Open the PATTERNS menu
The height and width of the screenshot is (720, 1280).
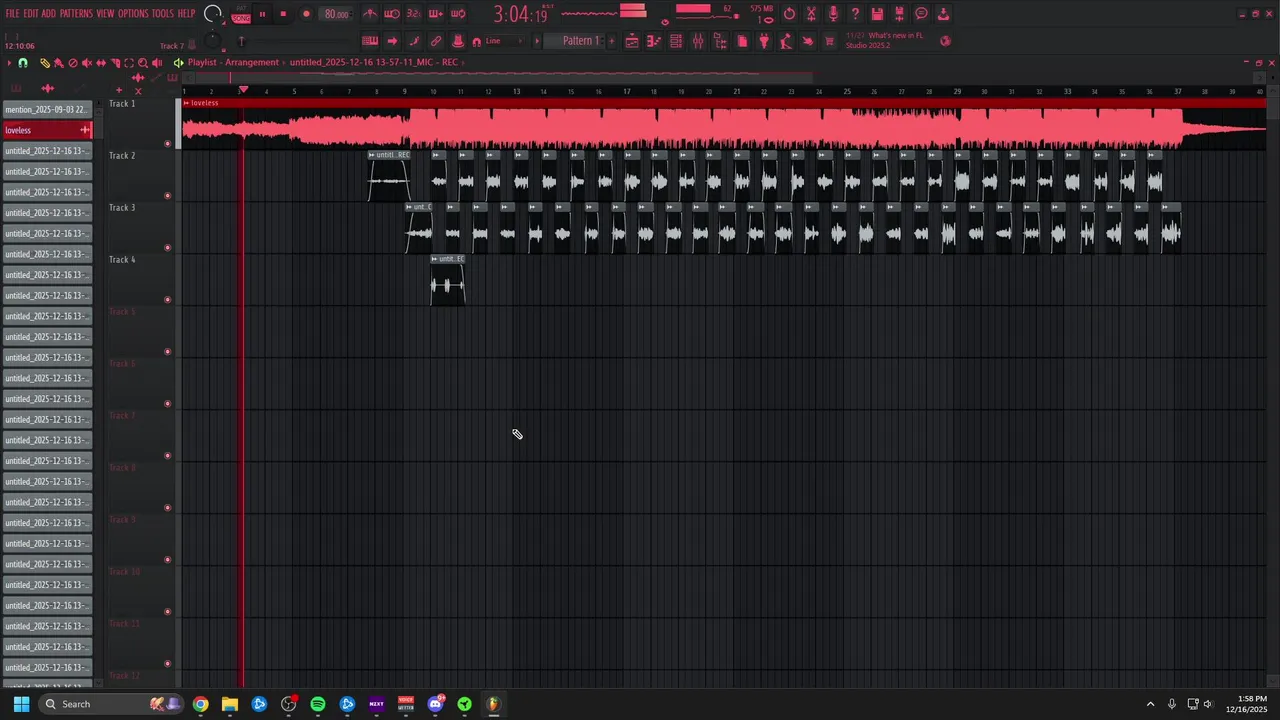76,14
